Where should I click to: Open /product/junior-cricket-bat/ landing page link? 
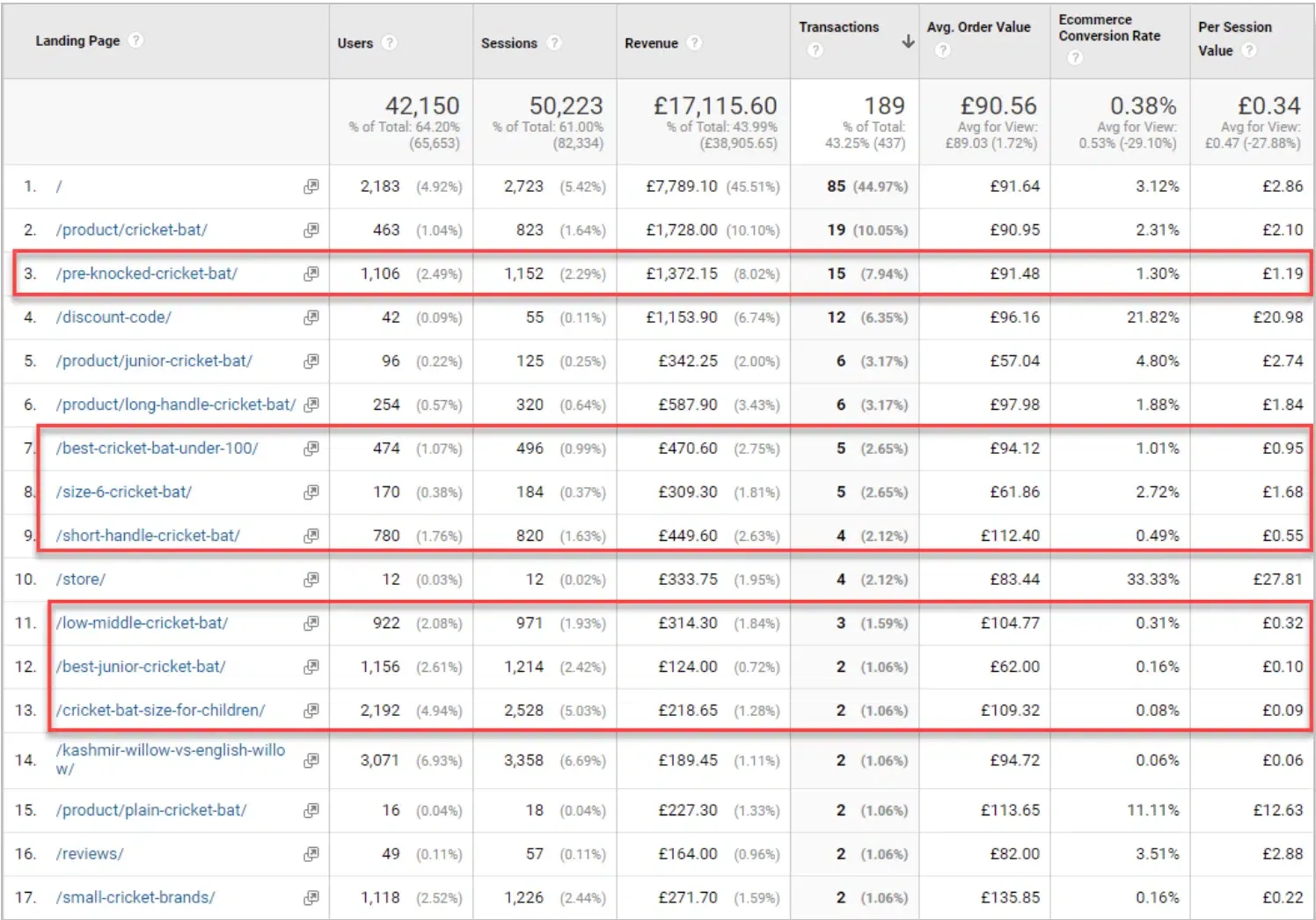pos(154,361)
